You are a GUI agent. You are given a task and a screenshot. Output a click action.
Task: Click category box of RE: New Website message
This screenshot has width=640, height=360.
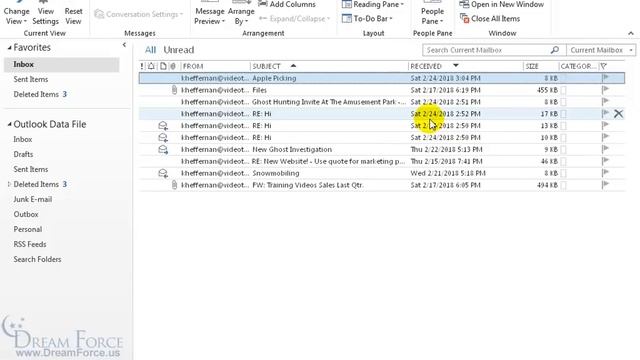point(564,162)
